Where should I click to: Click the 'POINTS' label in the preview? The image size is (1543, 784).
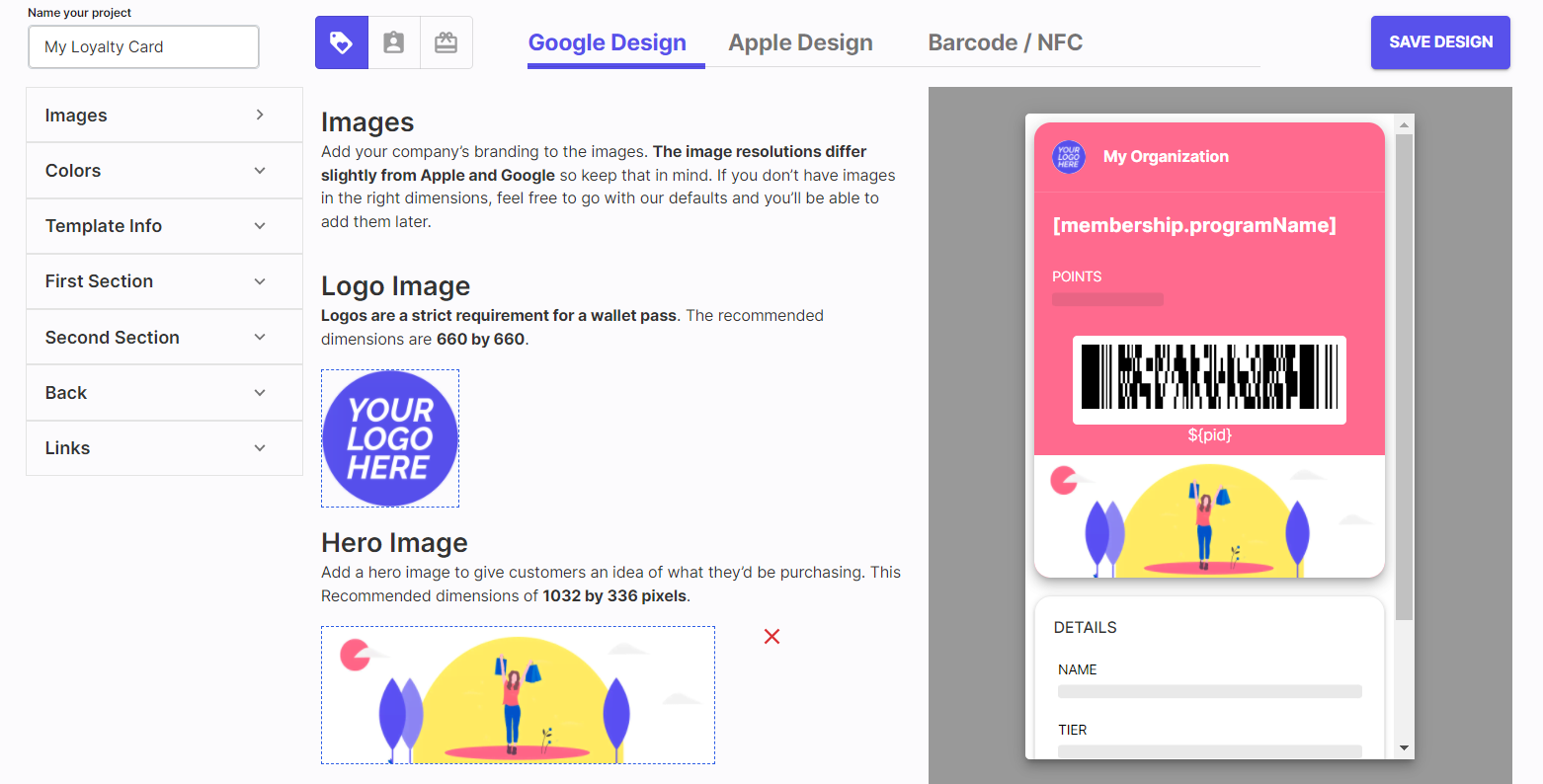(1077, 276)
